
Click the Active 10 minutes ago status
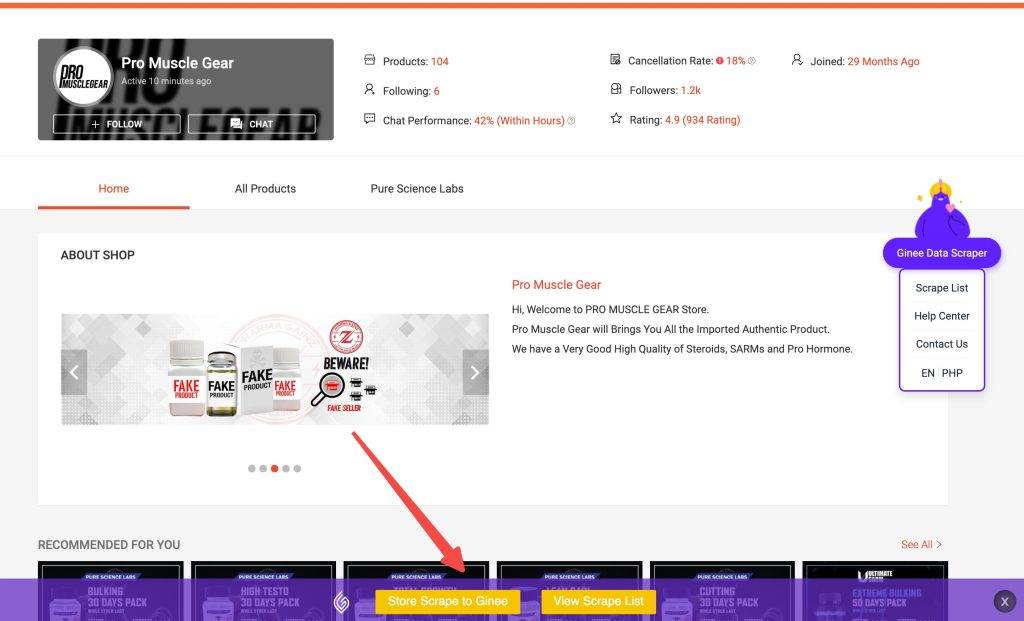click(x=166, y=81)
